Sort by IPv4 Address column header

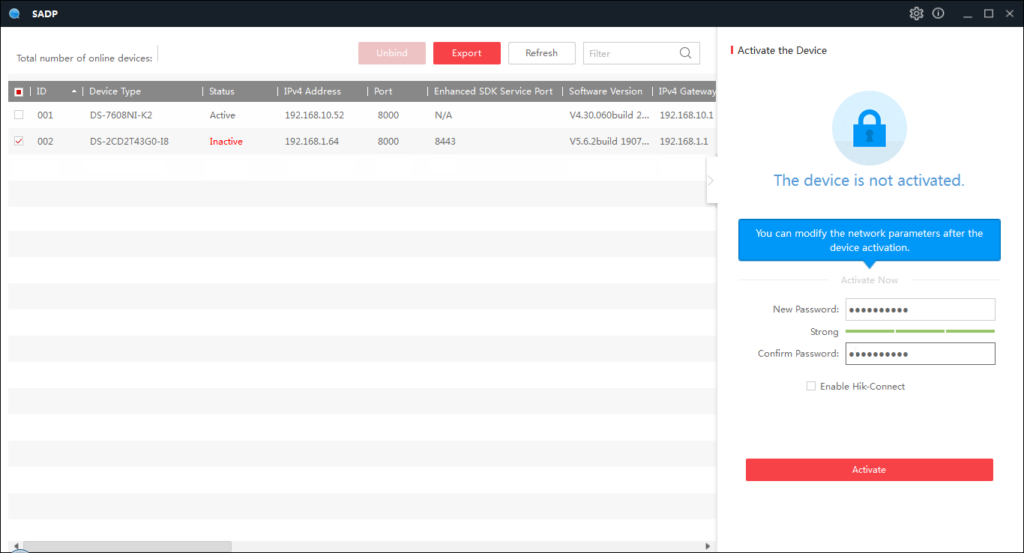pos(312,91)
